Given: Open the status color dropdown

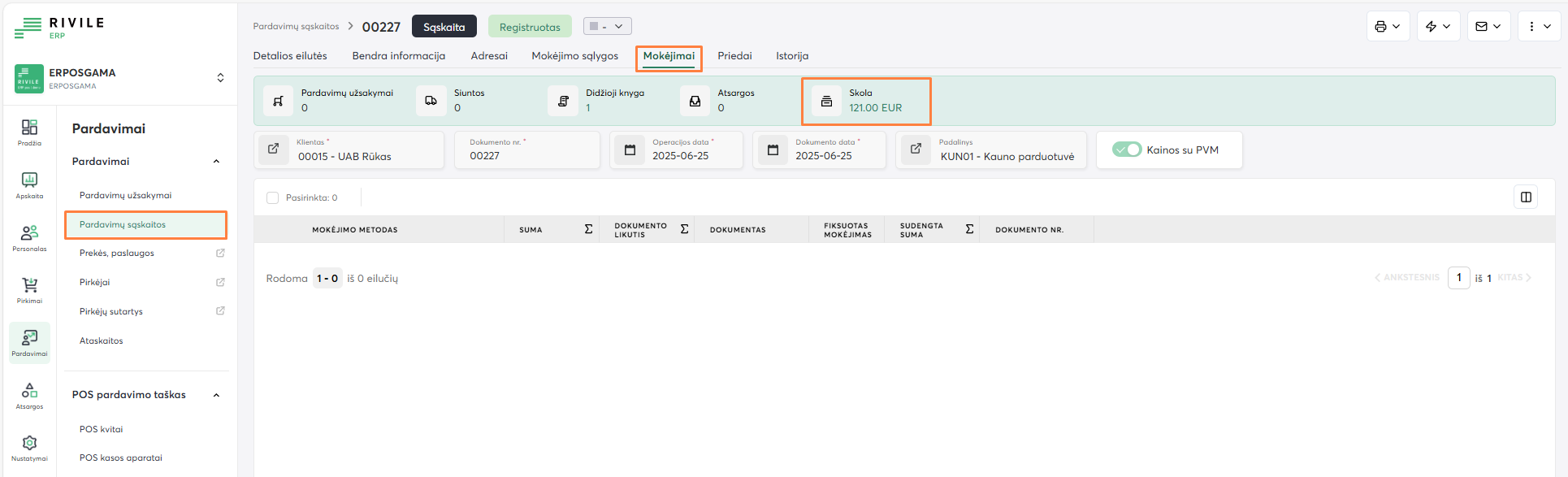Looking at the screenshot, I should tap(607, 27).
